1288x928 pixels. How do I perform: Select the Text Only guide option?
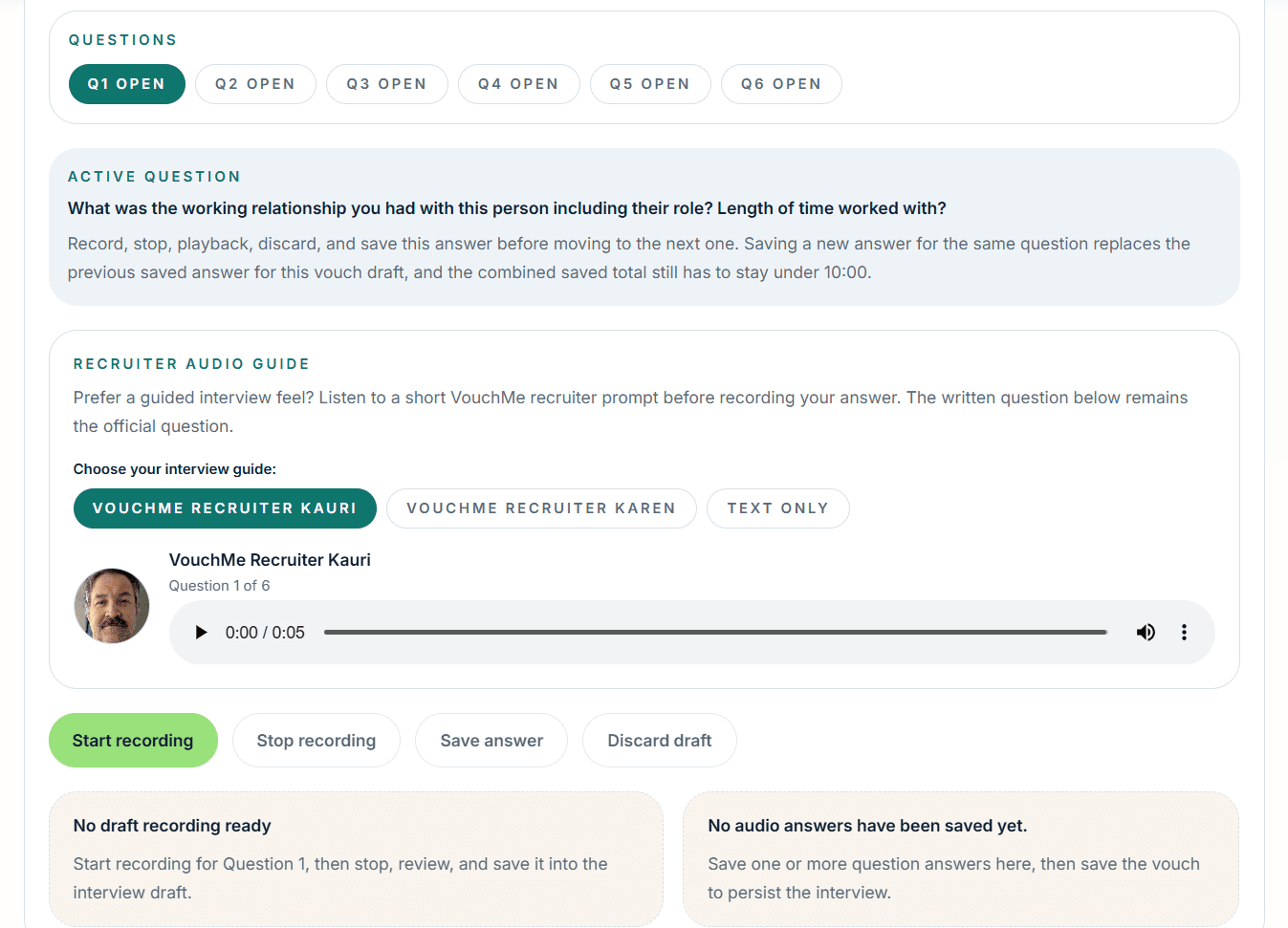(x=777, y=508)
